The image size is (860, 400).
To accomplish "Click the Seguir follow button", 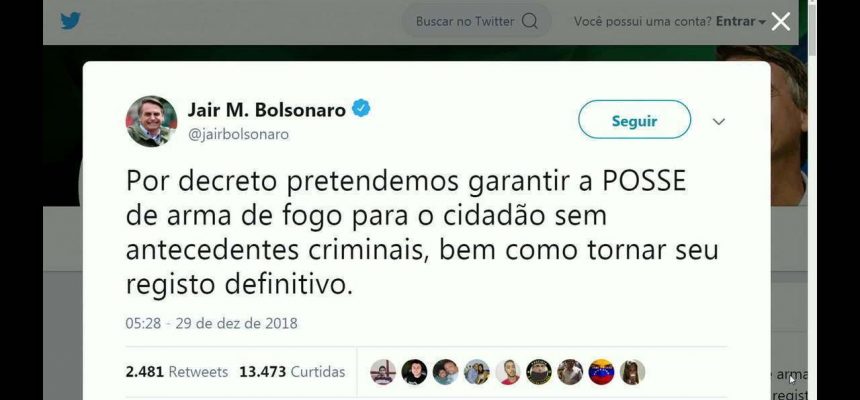I will (635, 120).
